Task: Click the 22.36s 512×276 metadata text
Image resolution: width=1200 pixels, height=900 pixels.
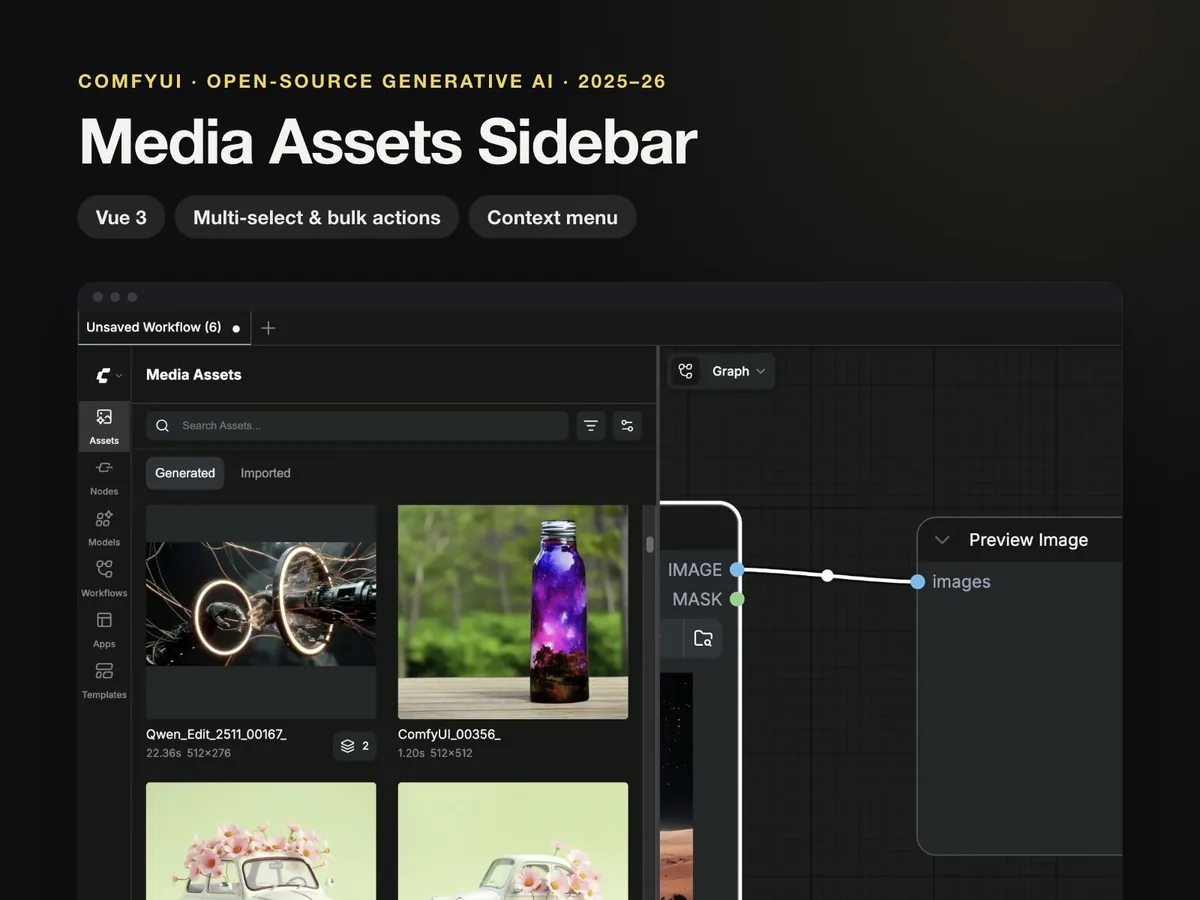Action: (x=188, y=753)
